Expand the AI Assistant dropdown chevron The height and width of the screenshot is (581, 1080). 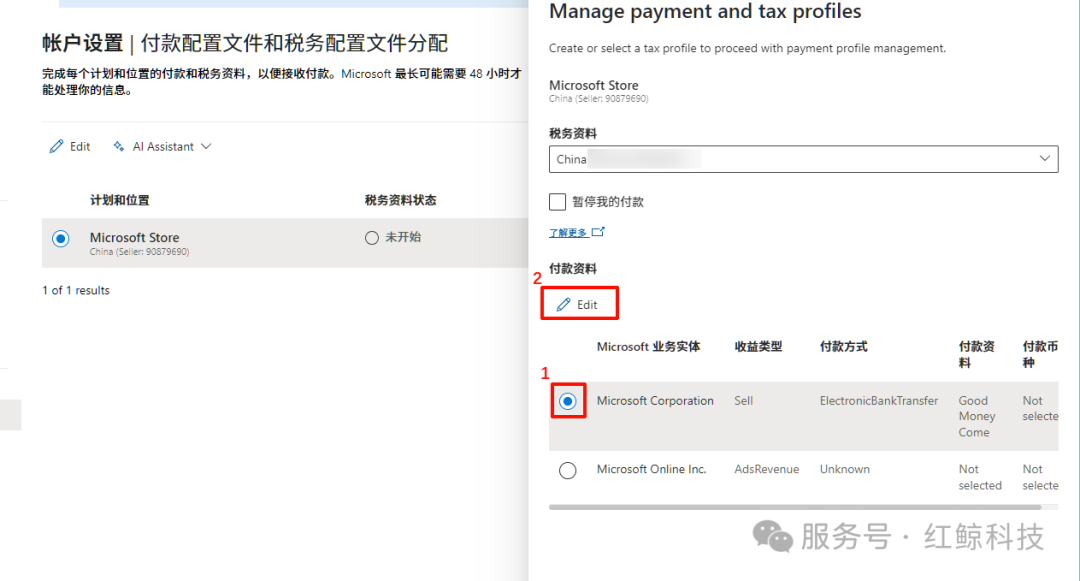[x=206, y=147]
